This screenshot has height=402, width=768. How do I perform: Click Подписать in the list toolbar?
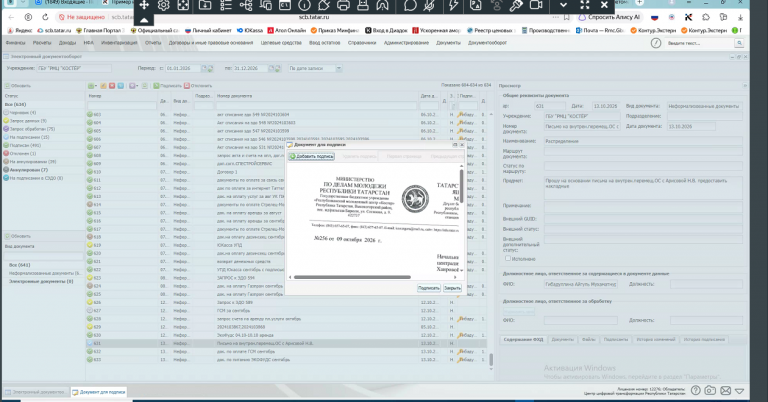point(168,86)
